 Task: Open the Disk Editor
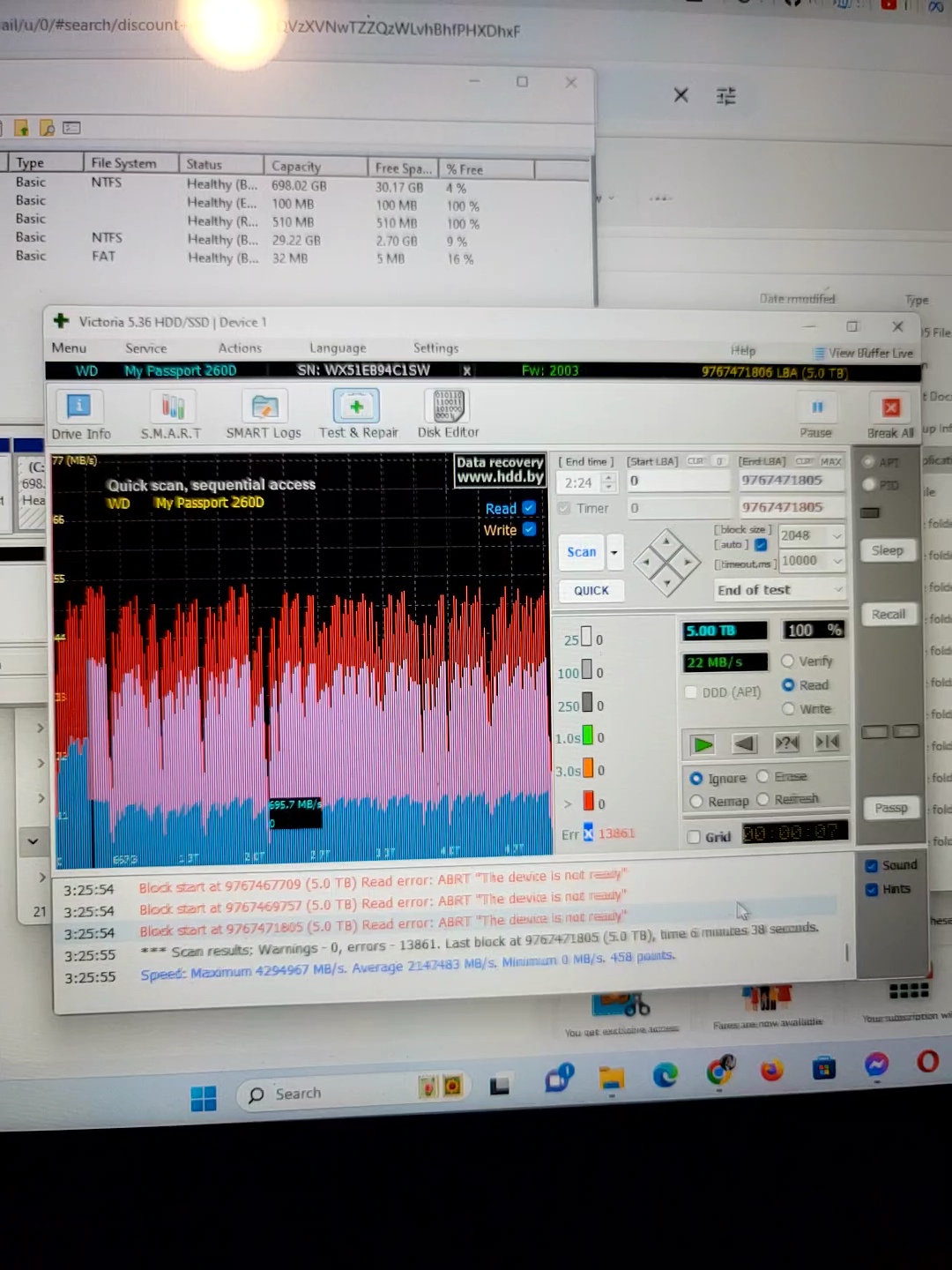tap(448, 414)
